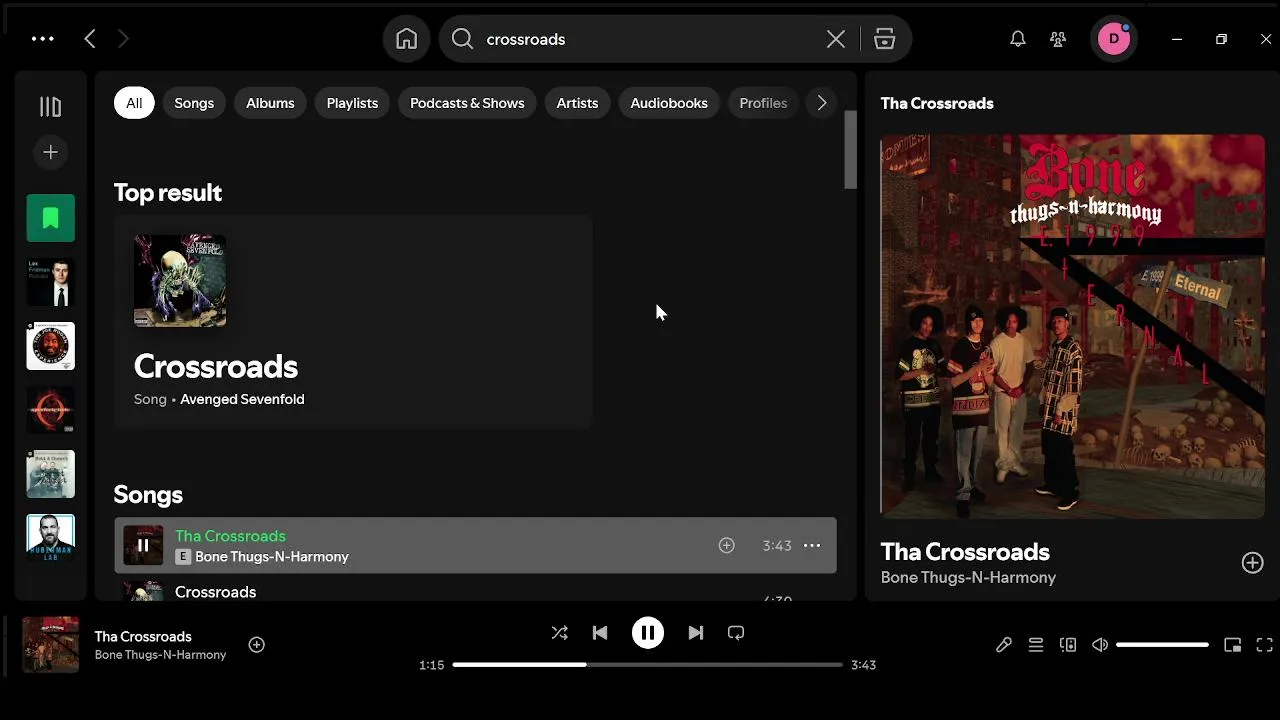Add to Liked Songs in right panel
The height and width of the screenshot is (720, 1280).
(1252, 563)
